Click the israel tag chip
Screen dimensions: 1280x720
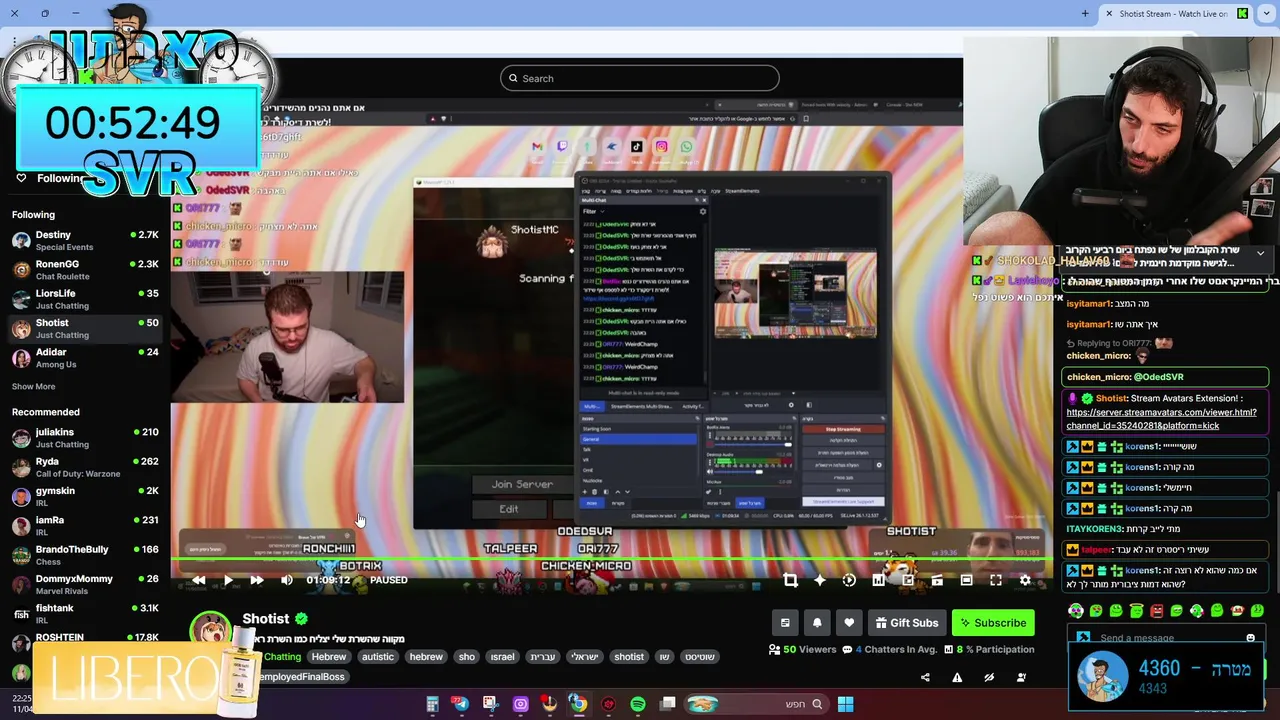[x=502, y=657]
